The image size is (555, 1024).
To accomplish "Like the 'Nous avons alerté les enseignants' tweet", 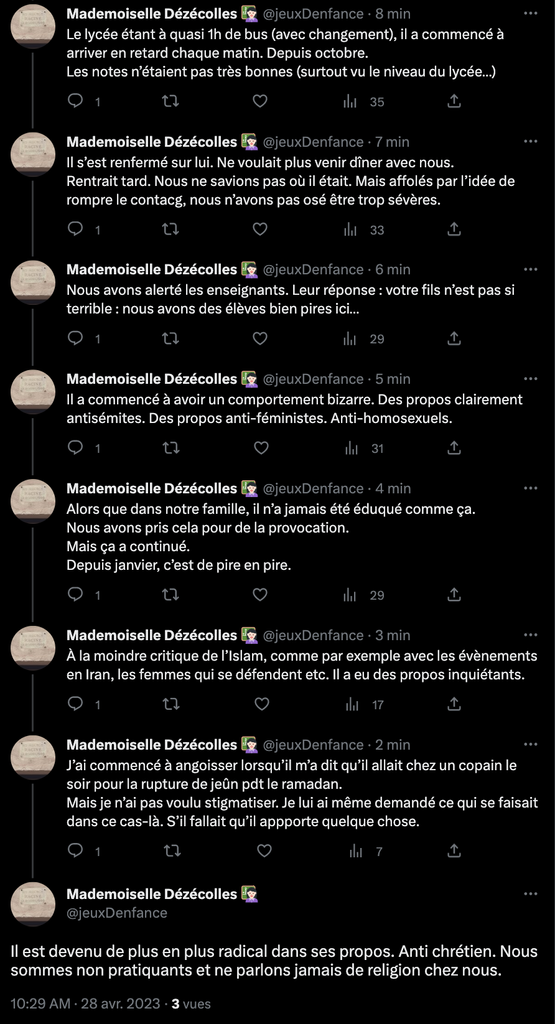I will (x=260, y=338).
